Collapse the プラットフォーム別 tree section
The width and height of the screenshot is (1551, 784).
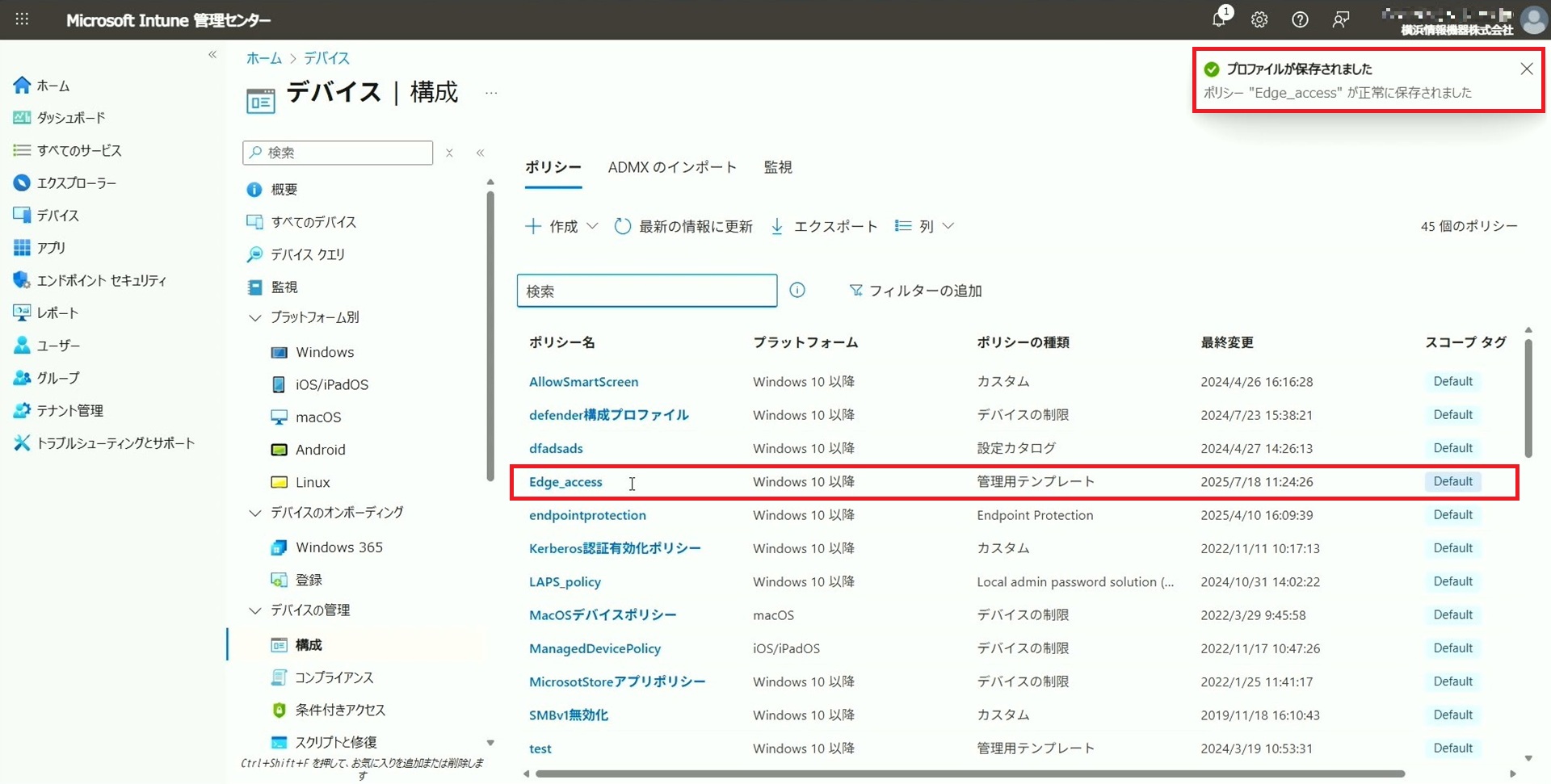(x=255, y=317)
